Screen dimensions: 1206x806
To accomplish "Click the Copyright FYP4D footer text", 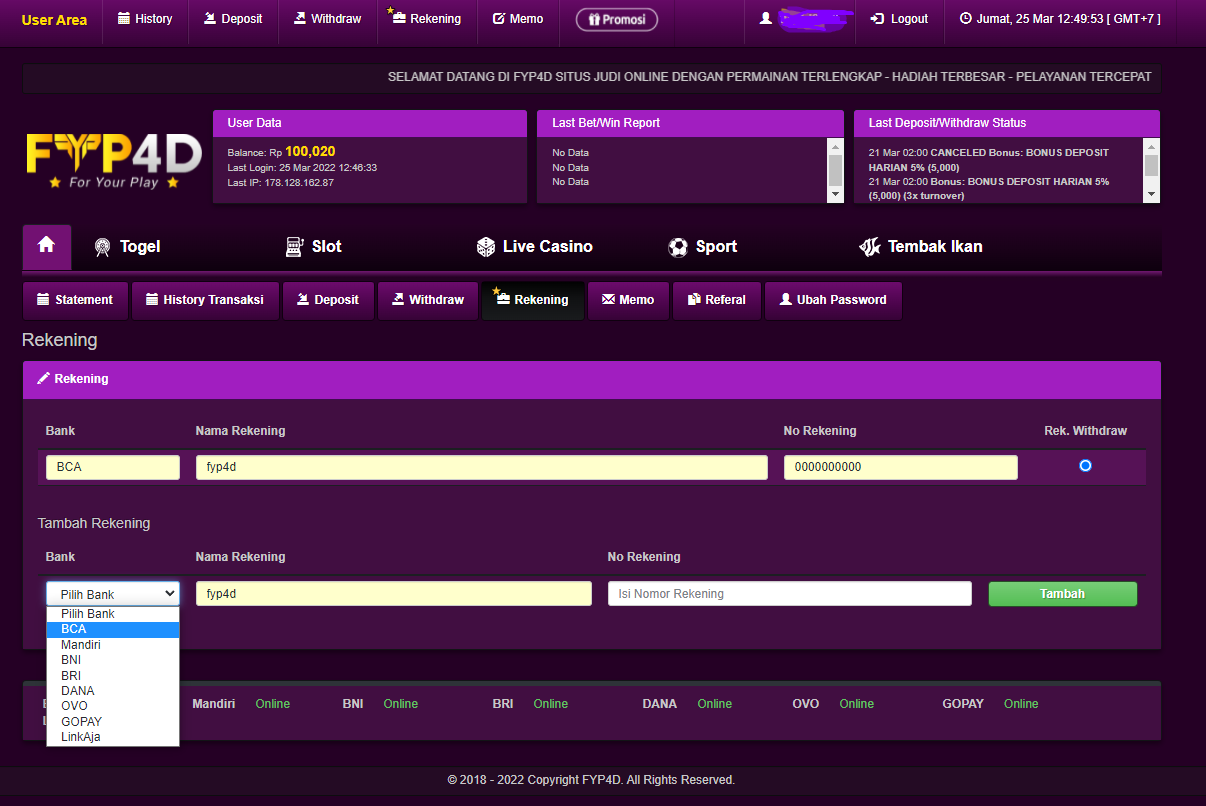I will coord(591,780).
